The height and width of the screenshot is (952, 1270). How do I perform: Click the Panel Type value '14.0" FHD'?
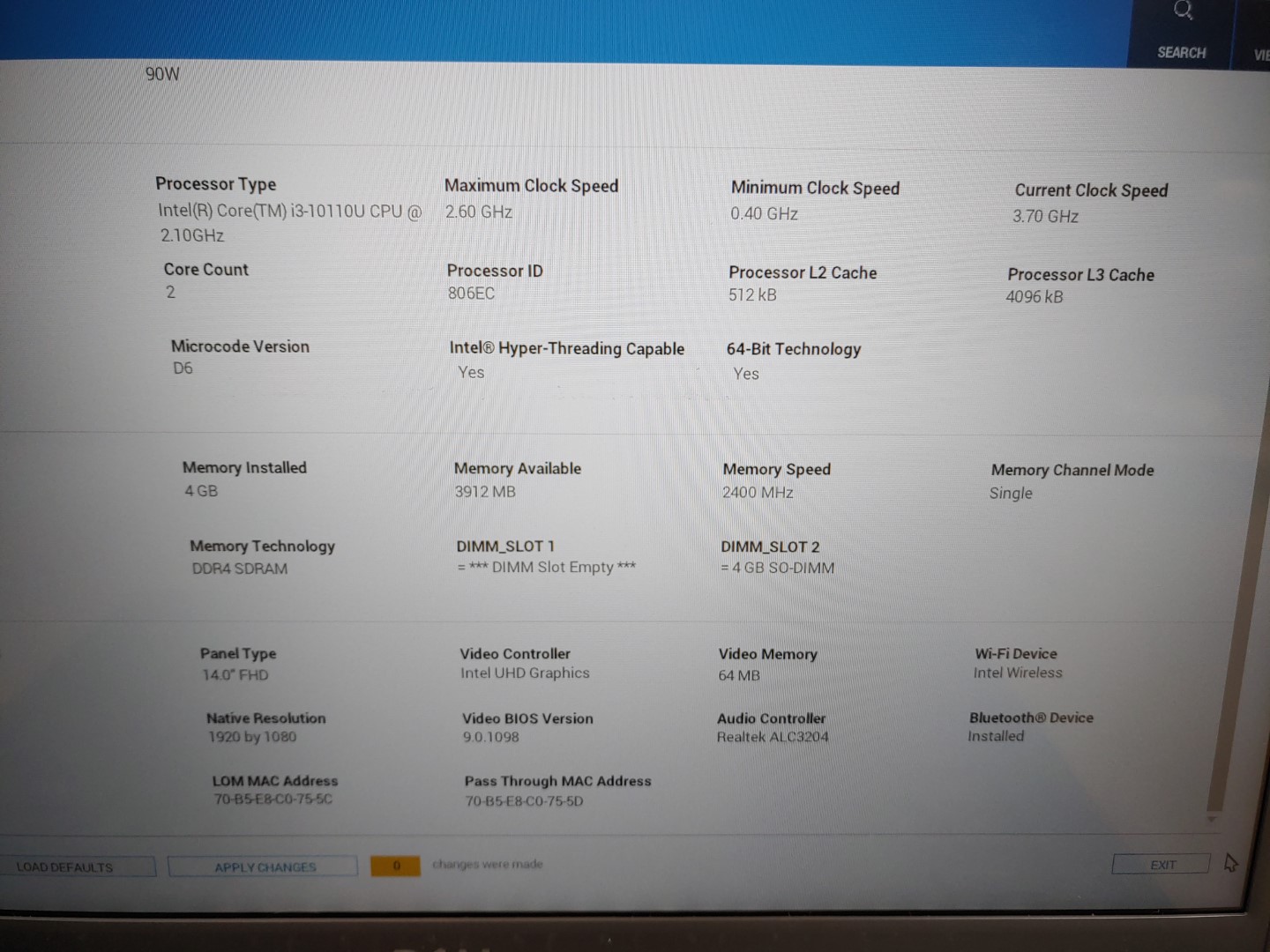pos(235,674)
